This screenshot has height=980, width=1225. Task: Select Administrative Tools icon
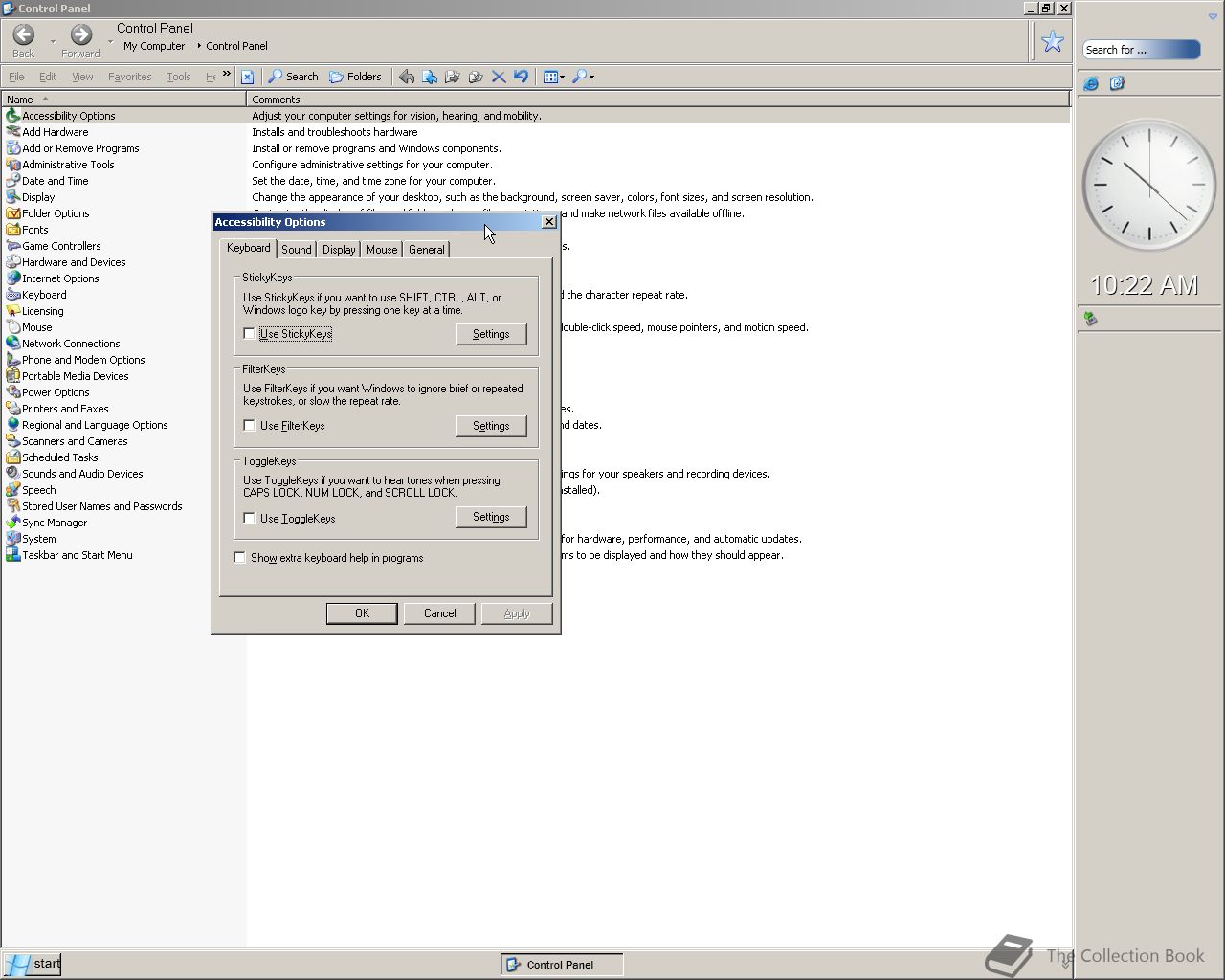pyautogui.click(x=13, y=165)
